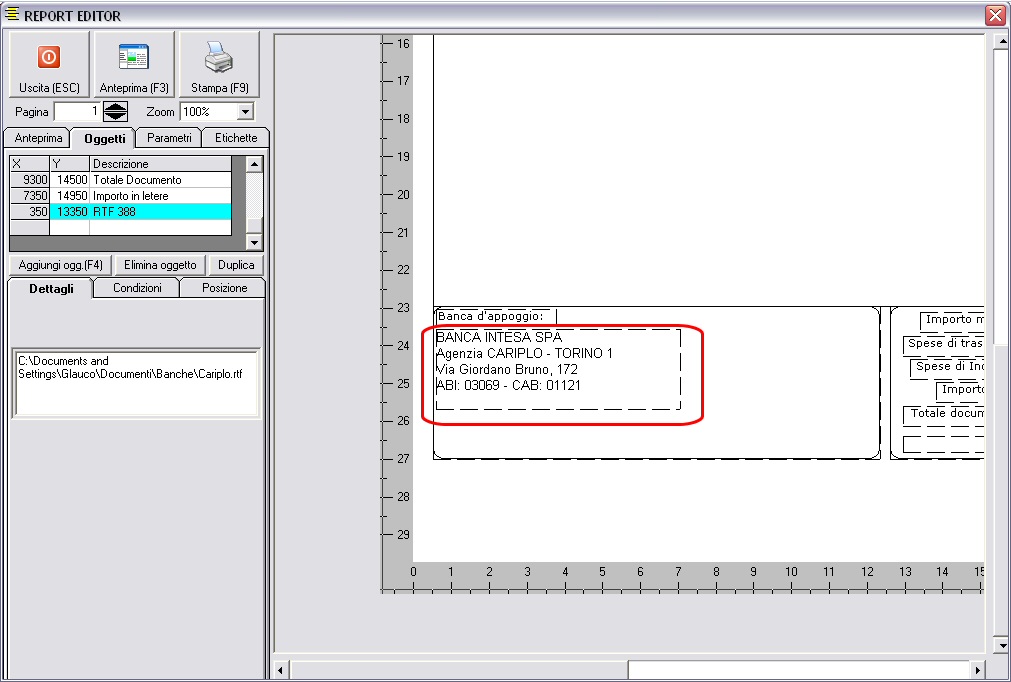Click the Aggiungi ogg.(F4) button
The image size is (1011, 682).
pos(60,265)
